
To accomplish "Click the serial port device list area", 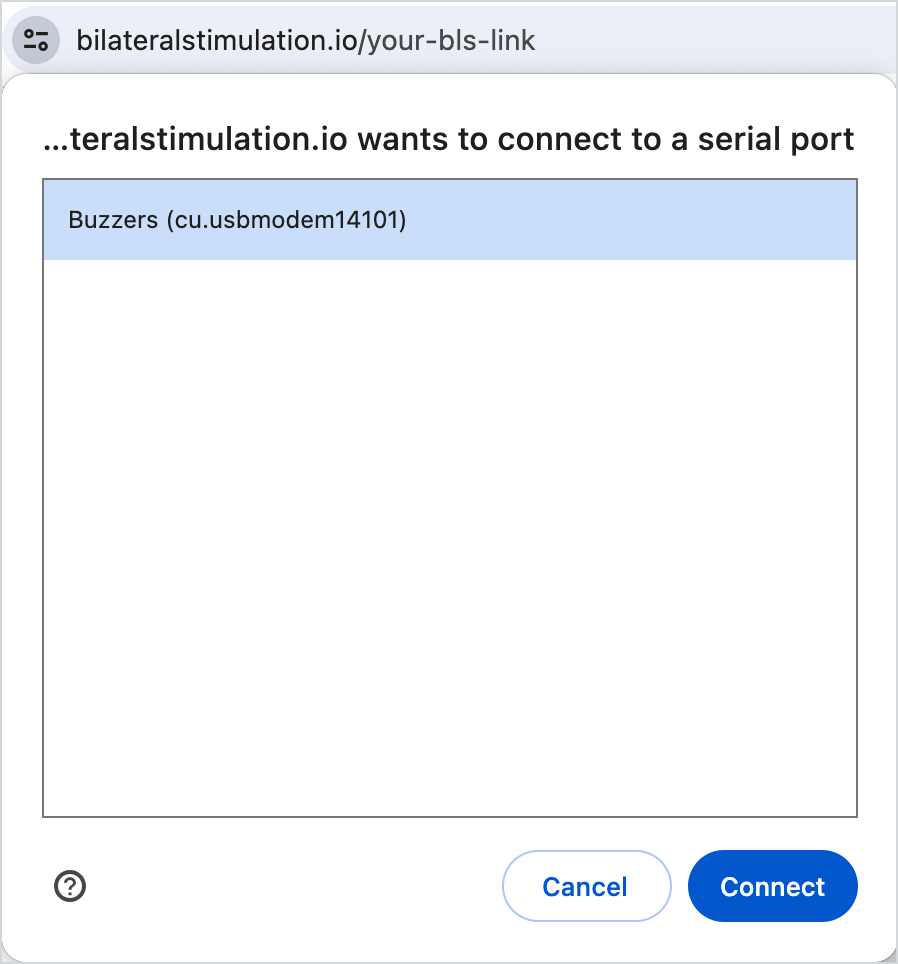I will (x=450, y=500).
